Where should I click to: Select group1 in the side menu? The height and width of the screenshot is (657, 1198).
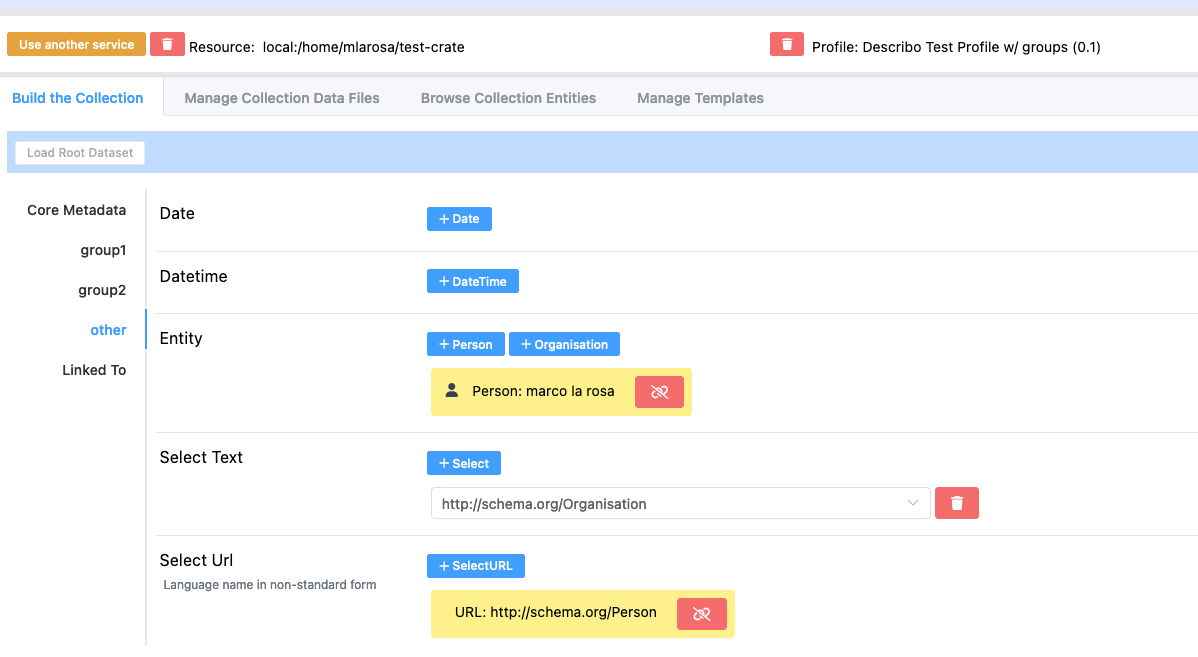click(103, 250)
